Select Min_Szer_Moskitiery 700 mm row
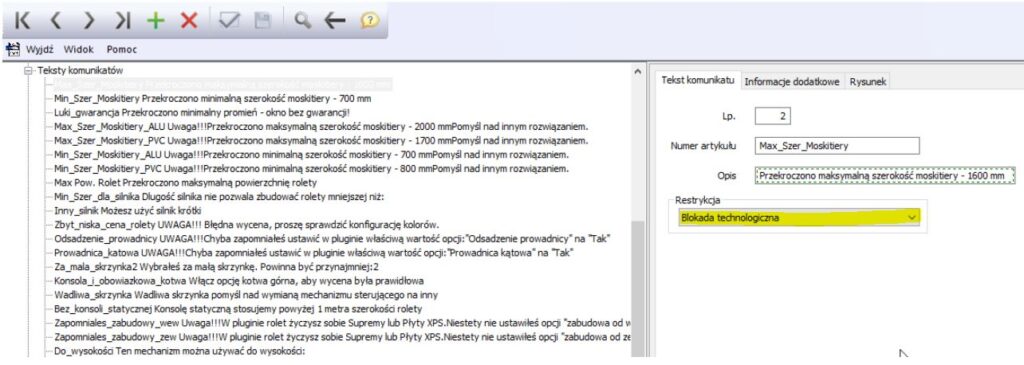The width and height of the screenshot is (1024, 365). pos(213,99)
